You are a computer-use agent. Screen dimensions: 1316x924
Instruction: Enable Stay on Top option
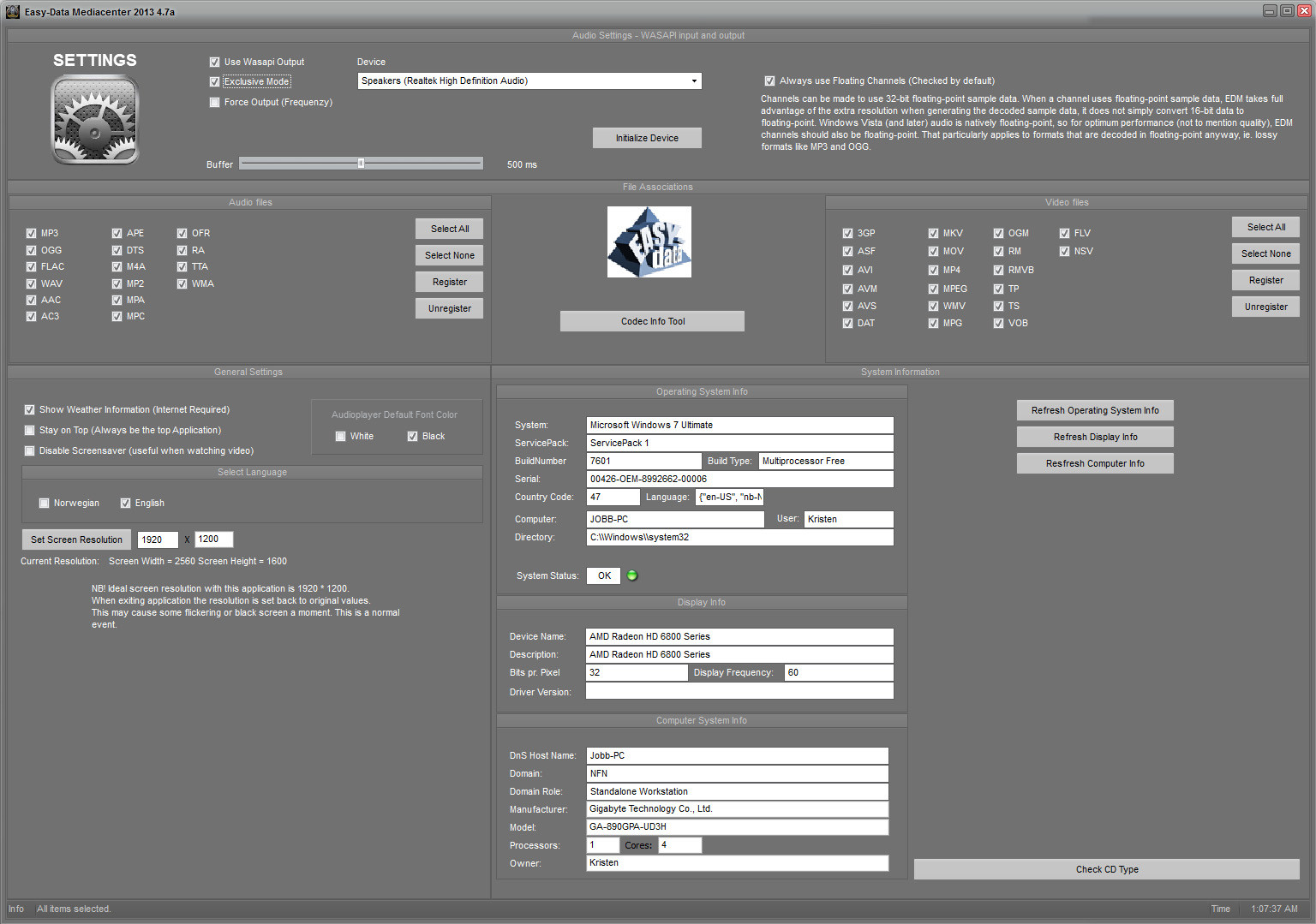29,430
